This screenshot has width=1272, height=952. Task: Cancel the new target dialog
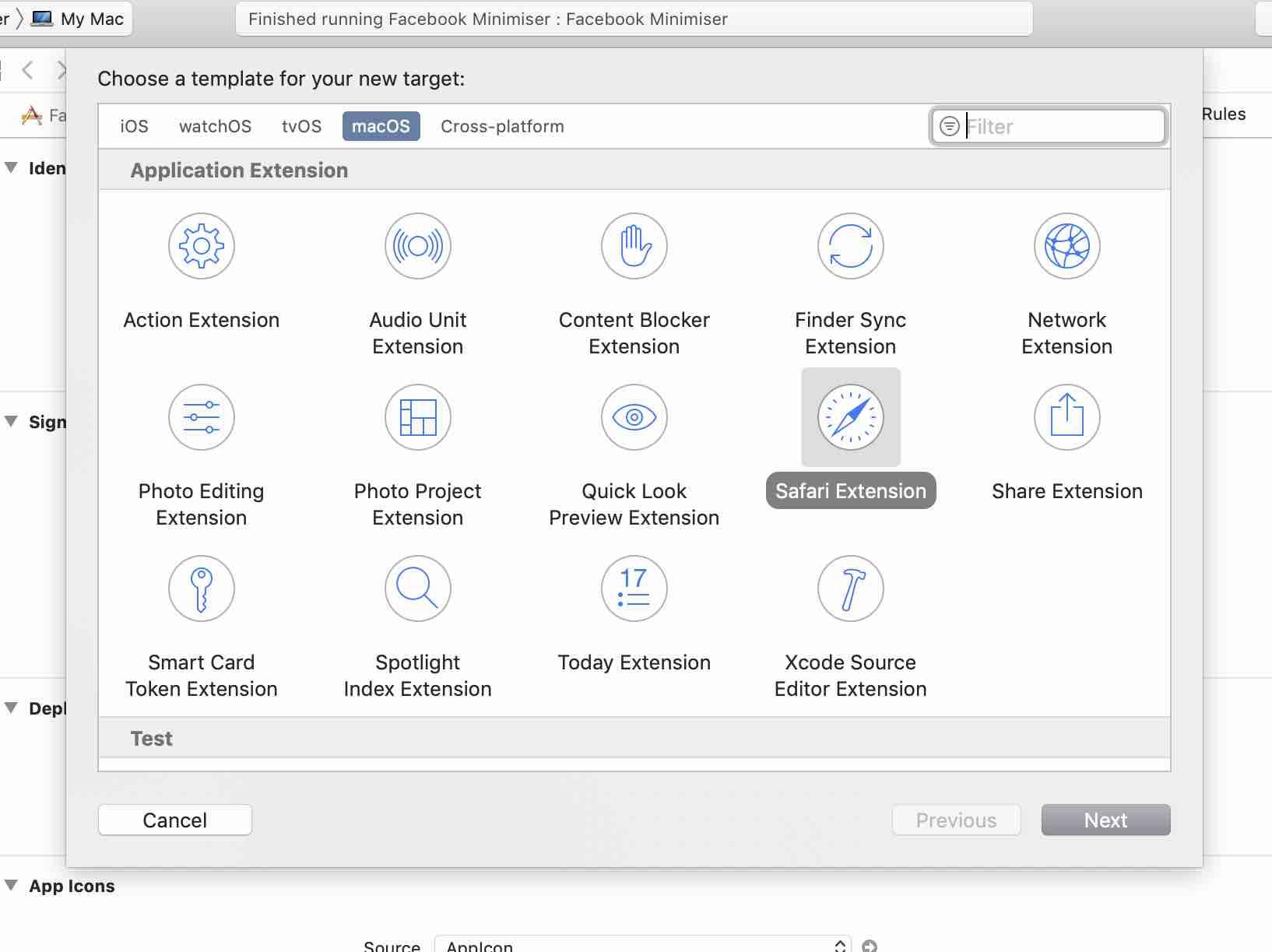tap(175, 820)
